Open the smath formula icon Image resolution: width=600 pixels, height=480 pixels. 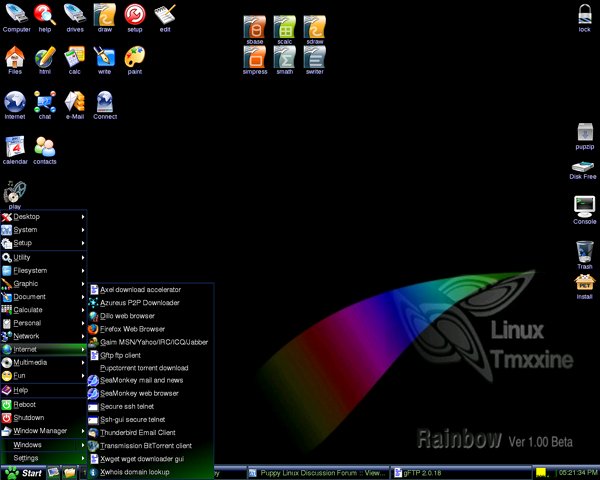[285, 60]
